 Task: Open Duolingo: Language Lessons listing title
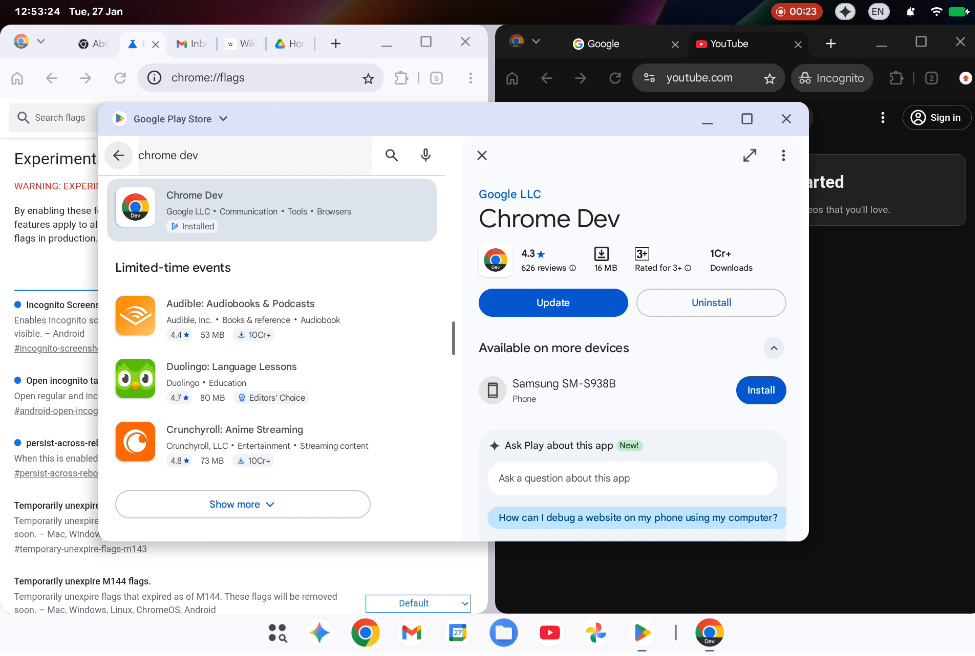231,367
